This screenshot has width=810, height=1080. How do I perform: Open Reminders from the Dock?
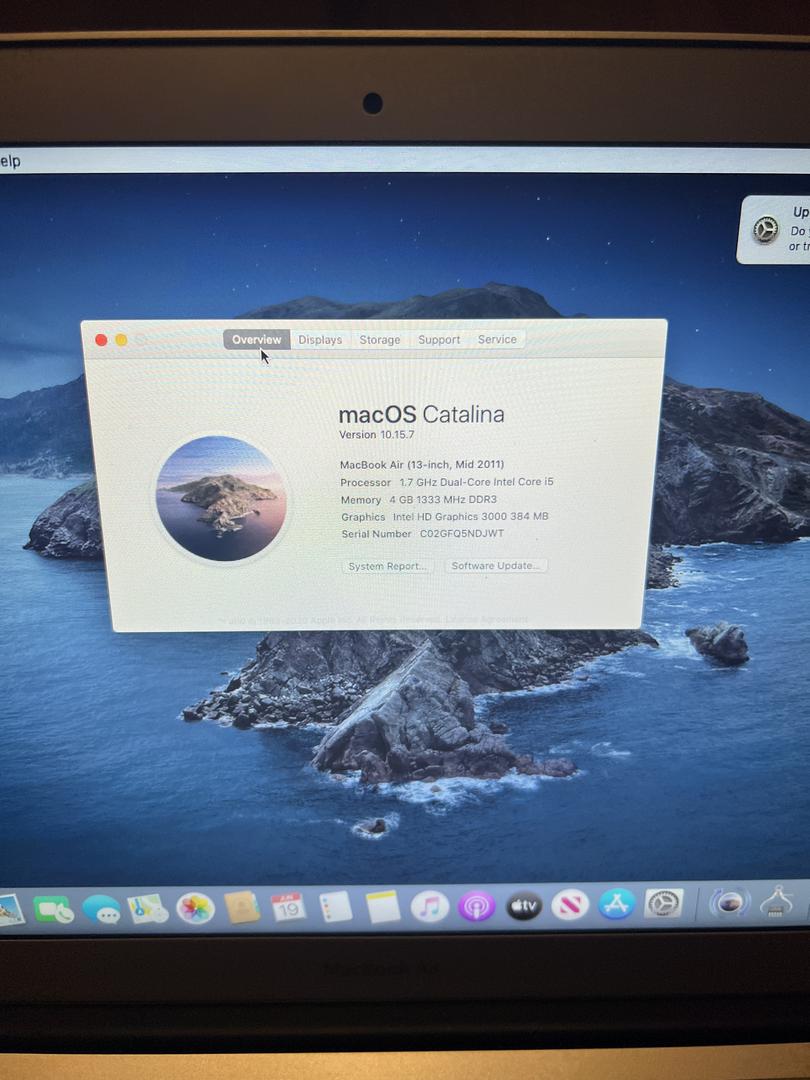click(336, 907)
